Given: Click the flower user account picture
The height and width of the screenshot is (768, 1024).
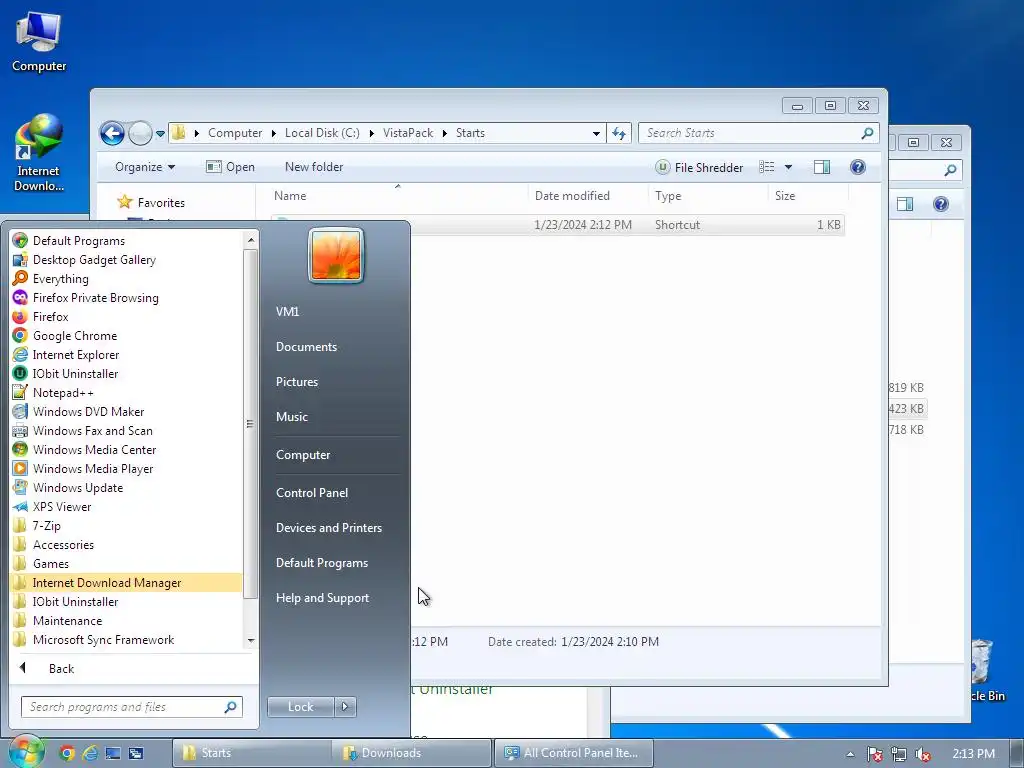Looking at the screenshot, I should point(336,255).
